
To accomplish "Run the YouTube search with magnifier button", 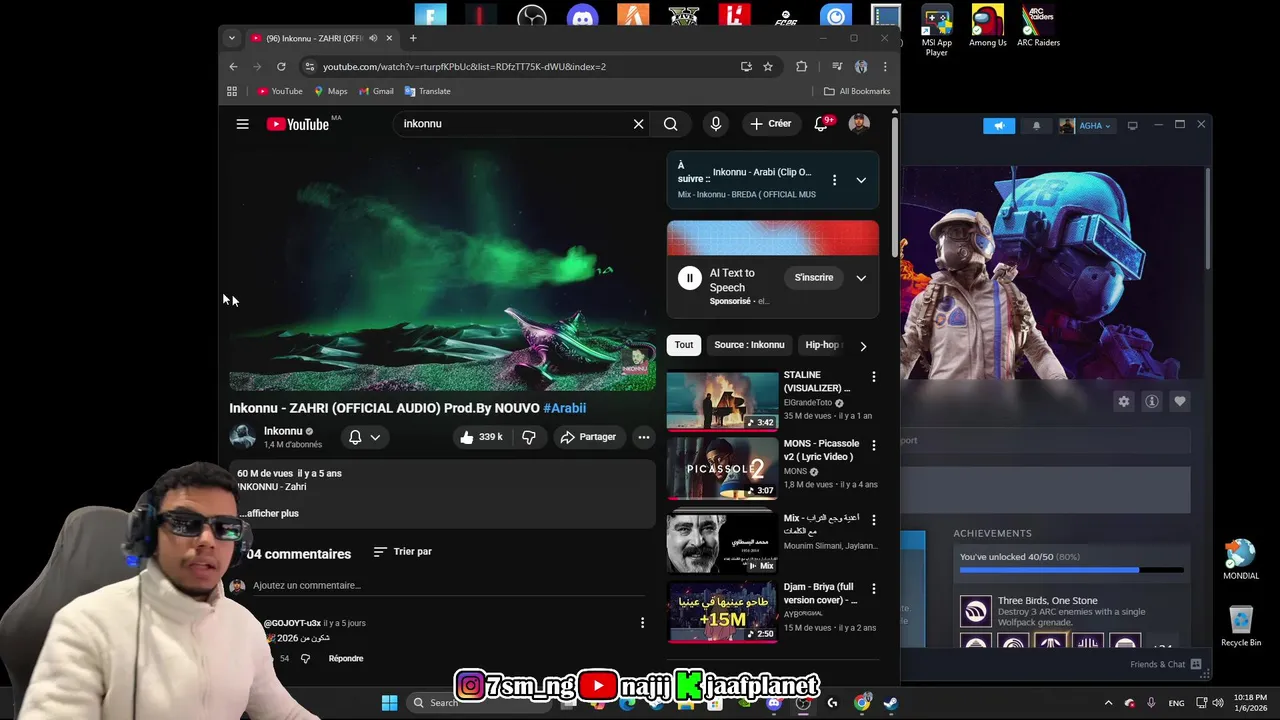I will pos(671,124).
